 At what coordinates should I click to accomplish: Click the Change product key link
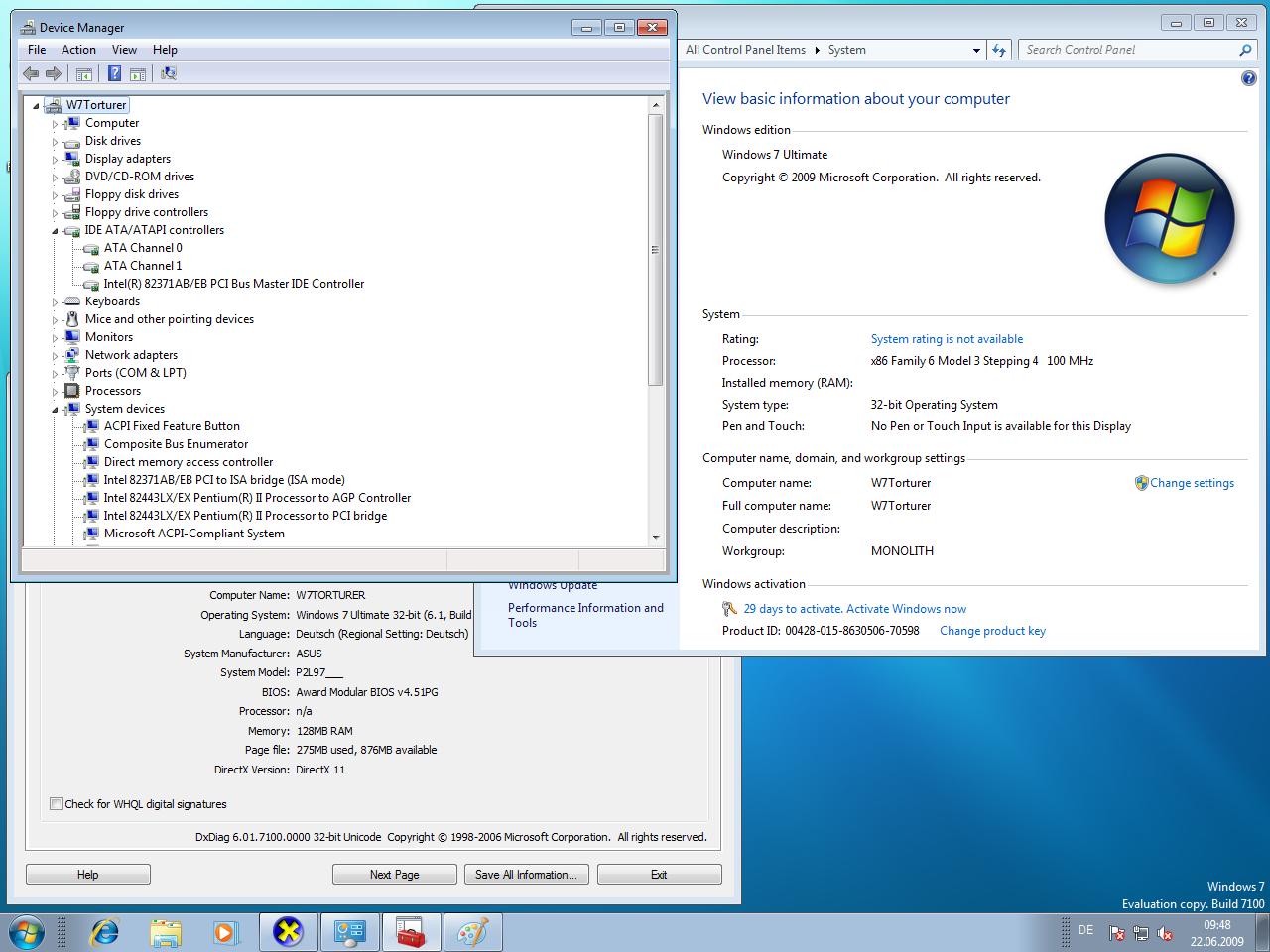pos(992,631)
